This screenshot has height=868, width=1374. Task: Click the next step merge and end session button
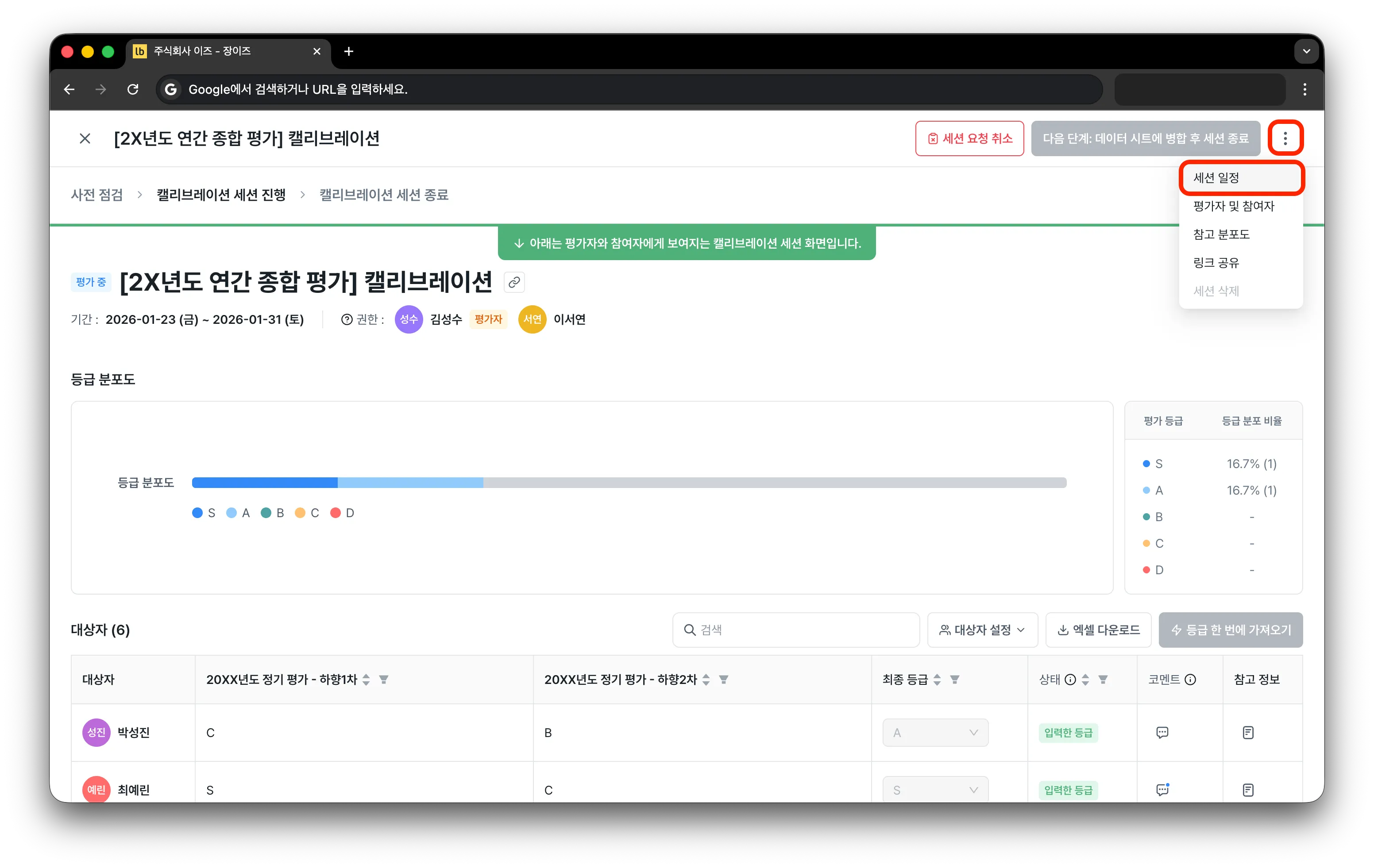pyautogui.click(x=1145, y=138)
